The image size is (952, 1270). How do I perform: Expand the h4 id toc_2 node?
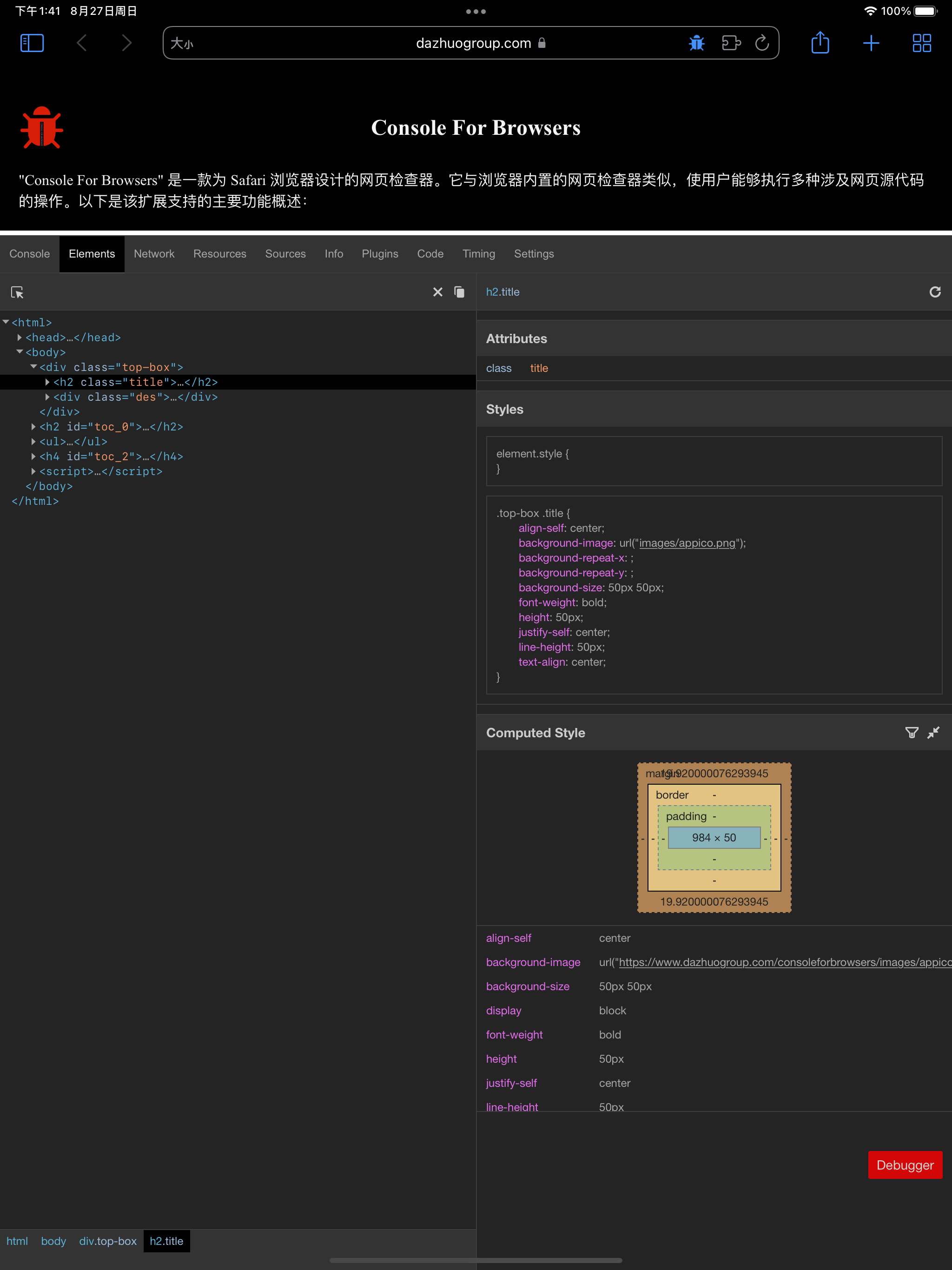[33, 456]
